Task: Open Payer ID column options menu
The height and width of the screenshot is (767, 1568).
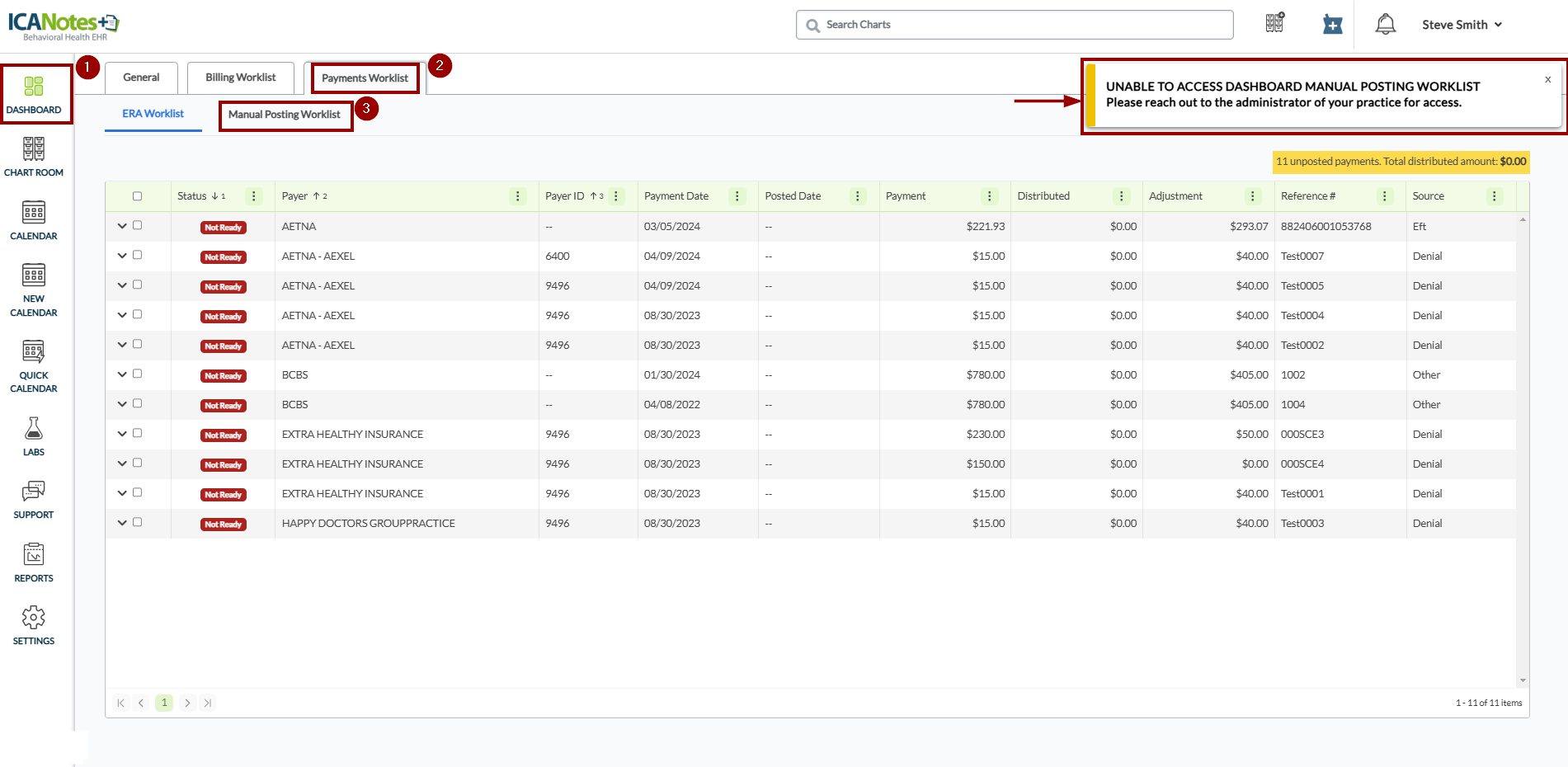Action: (616, 196)
